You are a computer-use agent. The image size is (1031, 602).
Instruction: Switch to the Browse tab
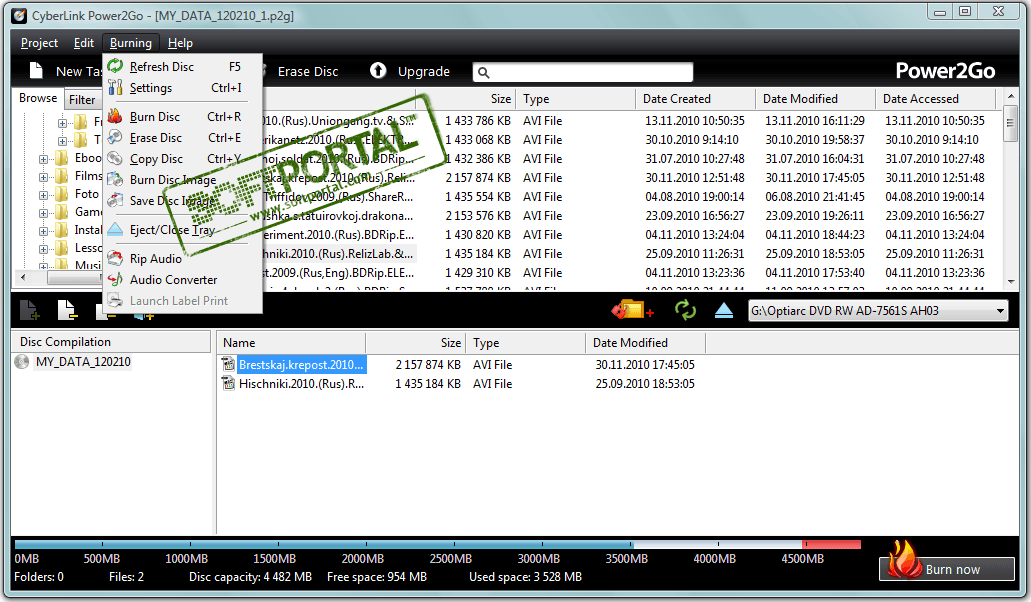38,98
